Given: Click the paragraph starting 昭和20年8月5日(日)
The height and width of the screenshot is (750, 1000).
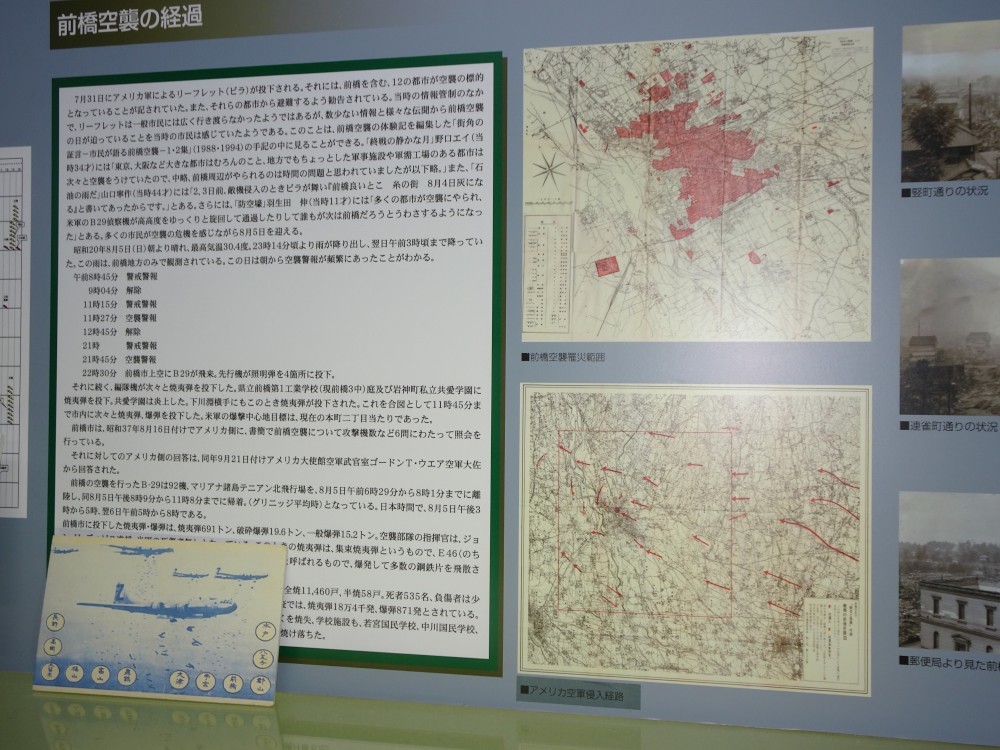Looking at the screenshot, I should 274,253.
